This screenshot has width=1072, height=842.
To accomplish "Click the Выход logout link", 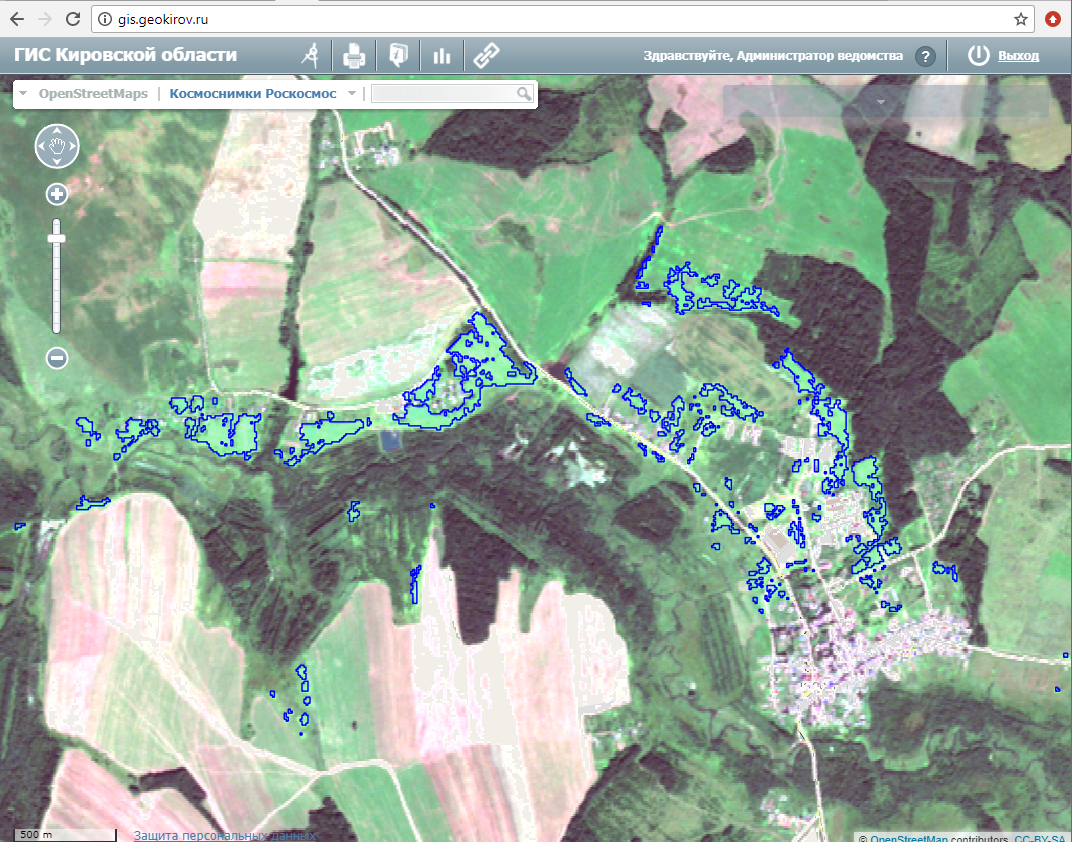I will click(1018, 56).
